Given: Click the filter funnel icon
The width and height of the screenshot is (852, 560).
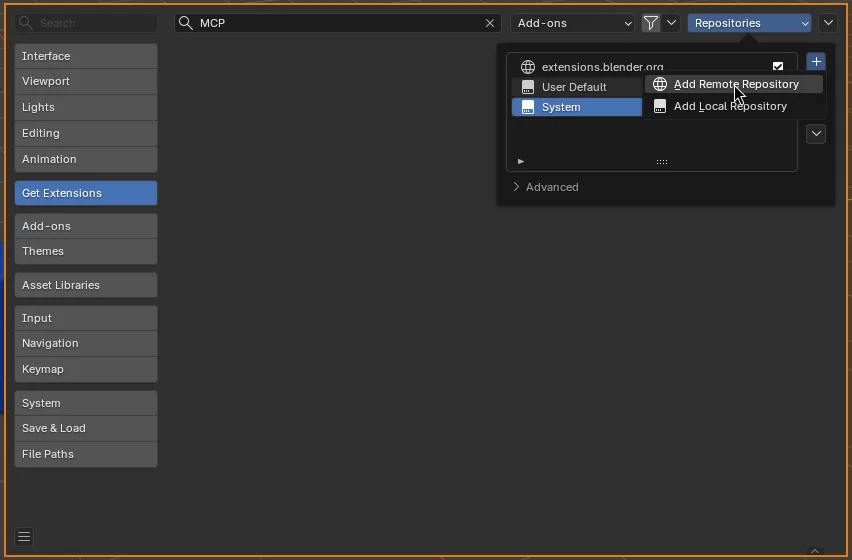Looking at the screenshot, I should 651,23.
